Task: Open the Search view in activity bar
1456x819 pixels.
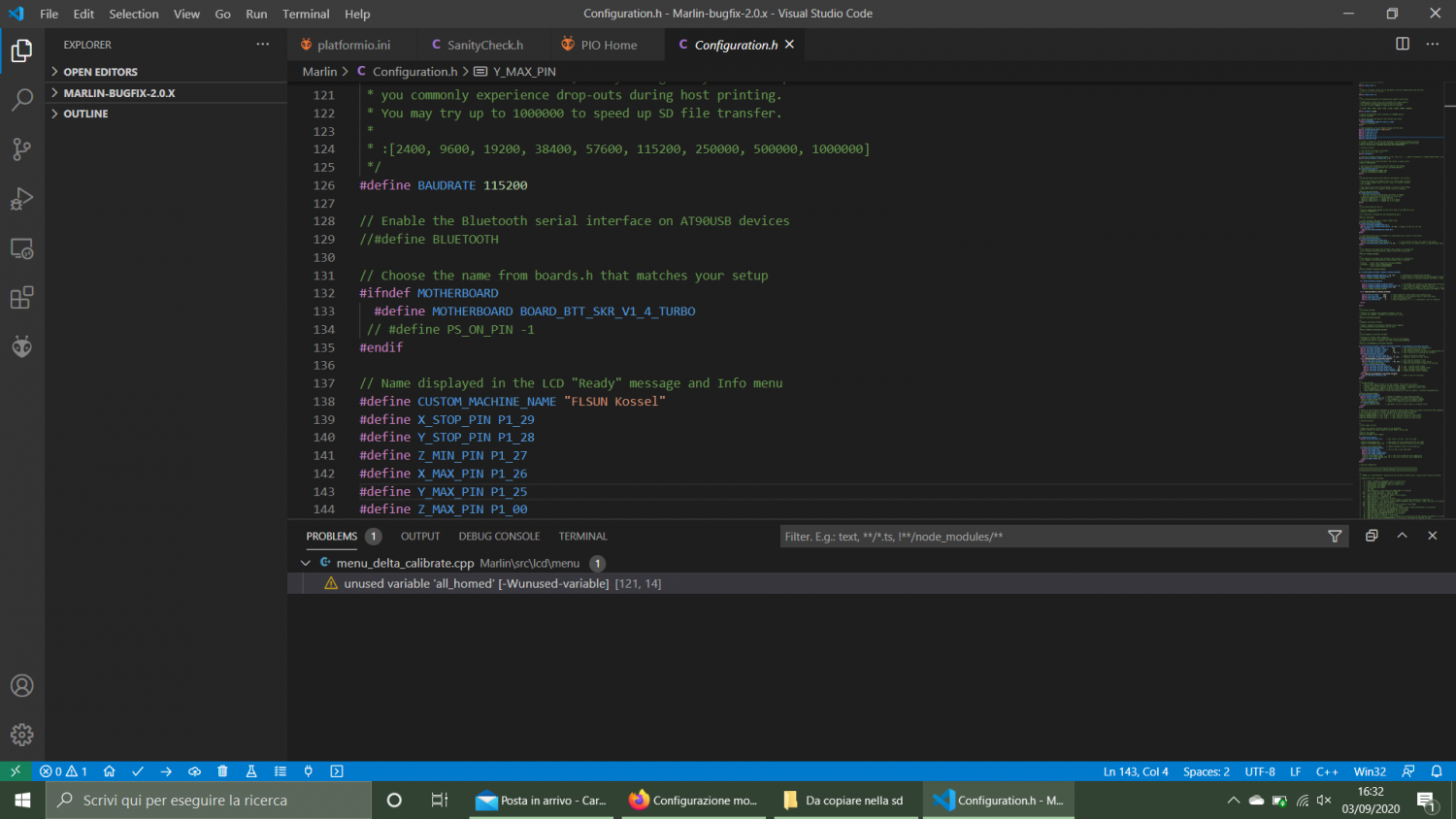Action: coord(21,100)
